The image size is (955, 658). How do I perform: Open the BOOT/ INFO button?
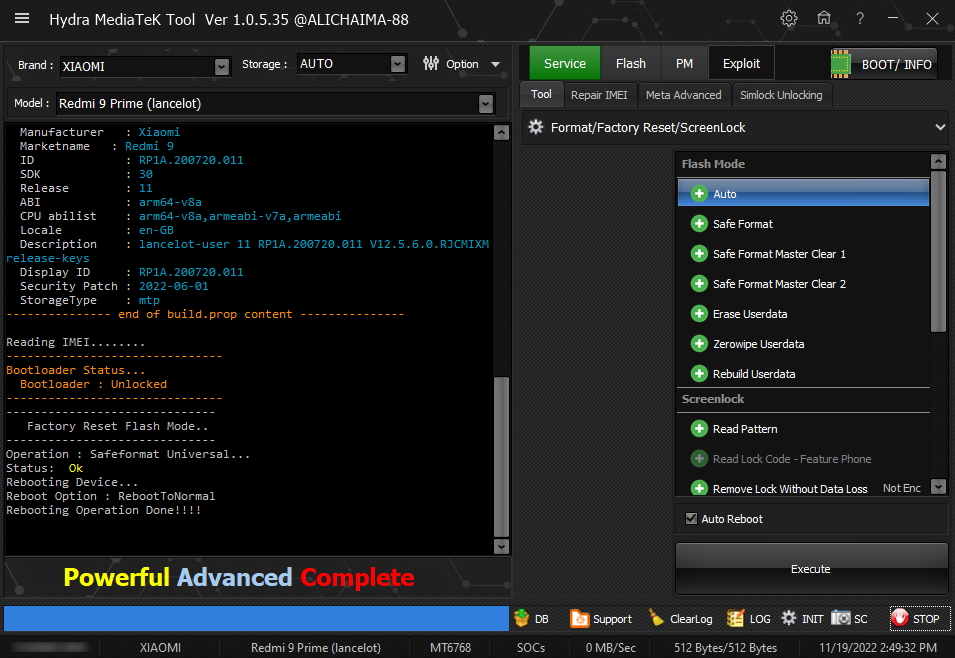pos(883,64)
